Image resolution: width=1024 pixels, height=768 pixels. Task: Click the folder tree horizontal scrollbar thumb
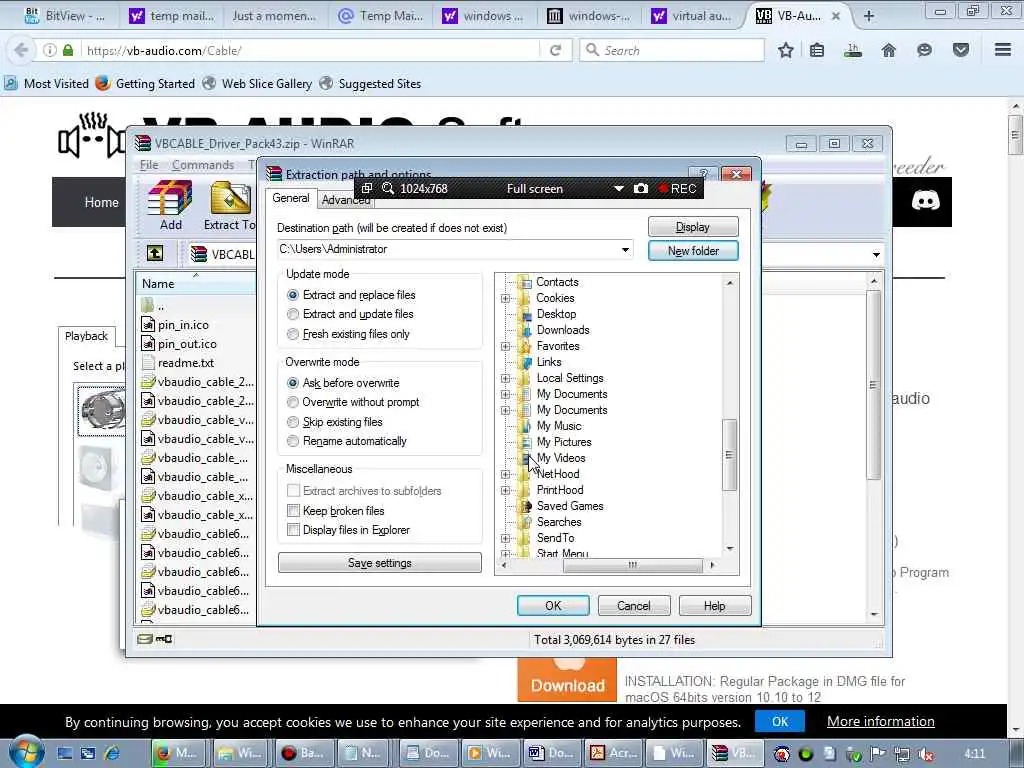(x=632, y=565)
